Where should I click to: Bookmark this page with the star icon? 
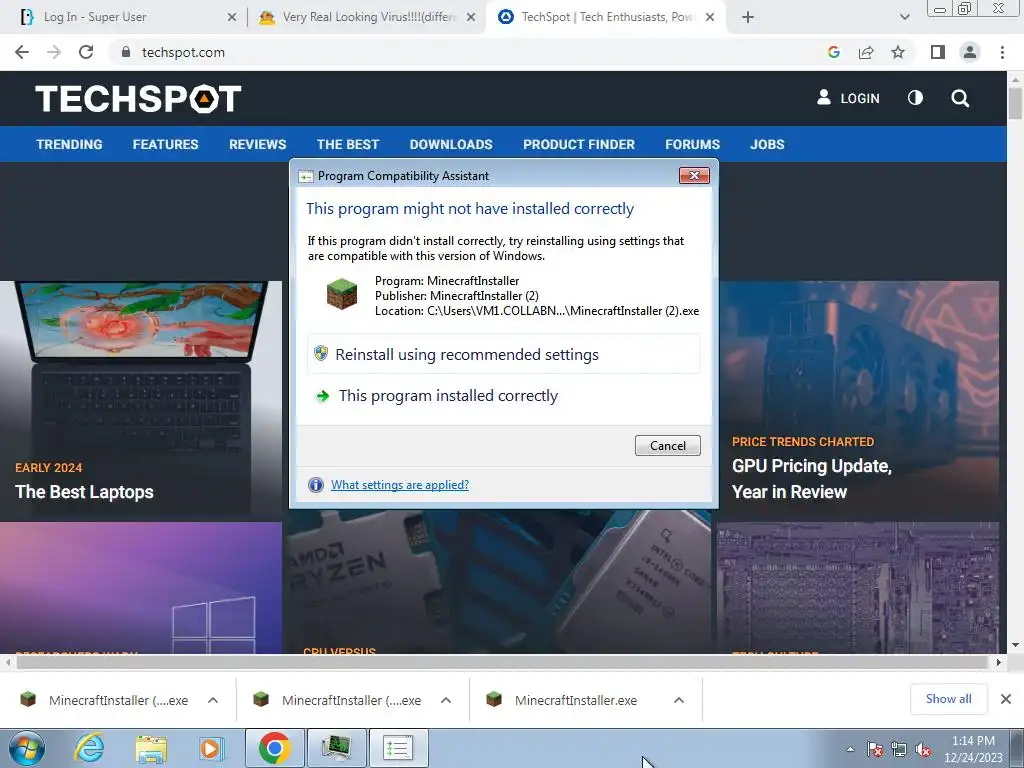tap(898, 52)
